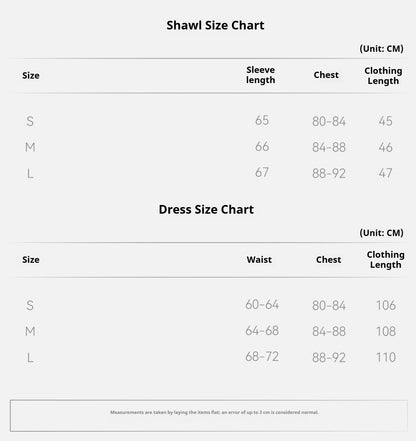Click dress clothing length value 108
416x441 pixels.
(386, 331)
